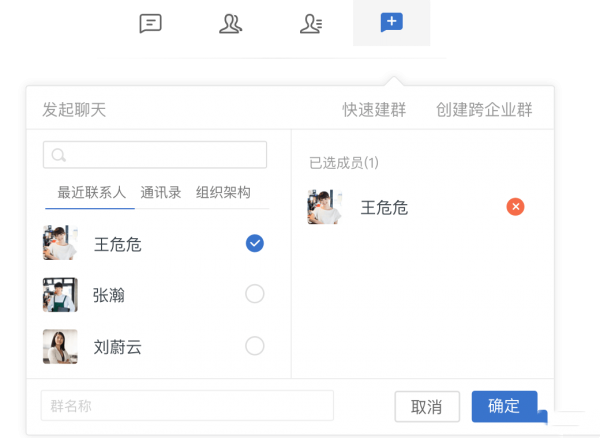Viewport: 600px width, 438px height.
Task: Click 王危危 name in contact list
Action: pyautogui.click(x=117, y=244)
